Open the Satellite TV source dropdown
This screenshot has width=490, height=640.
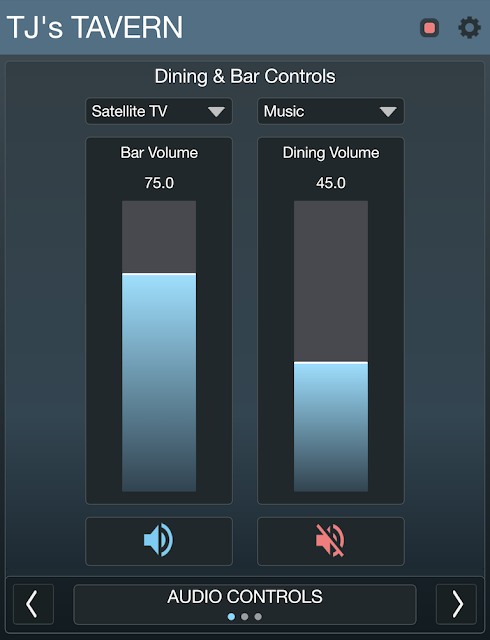[159, 111]
